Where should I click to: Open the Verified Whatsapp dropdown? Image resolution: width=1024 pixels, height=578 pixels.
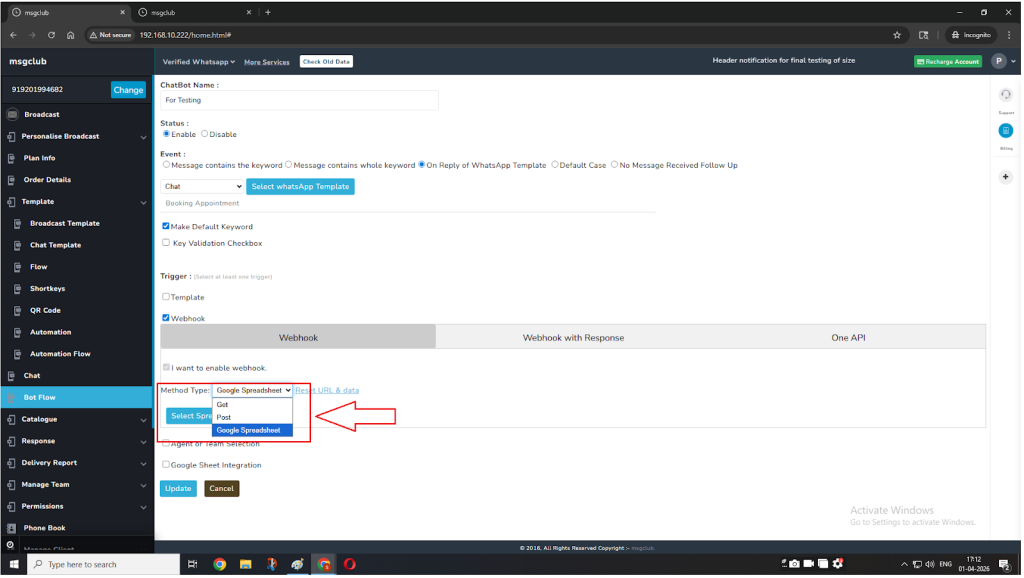point(199,62)
